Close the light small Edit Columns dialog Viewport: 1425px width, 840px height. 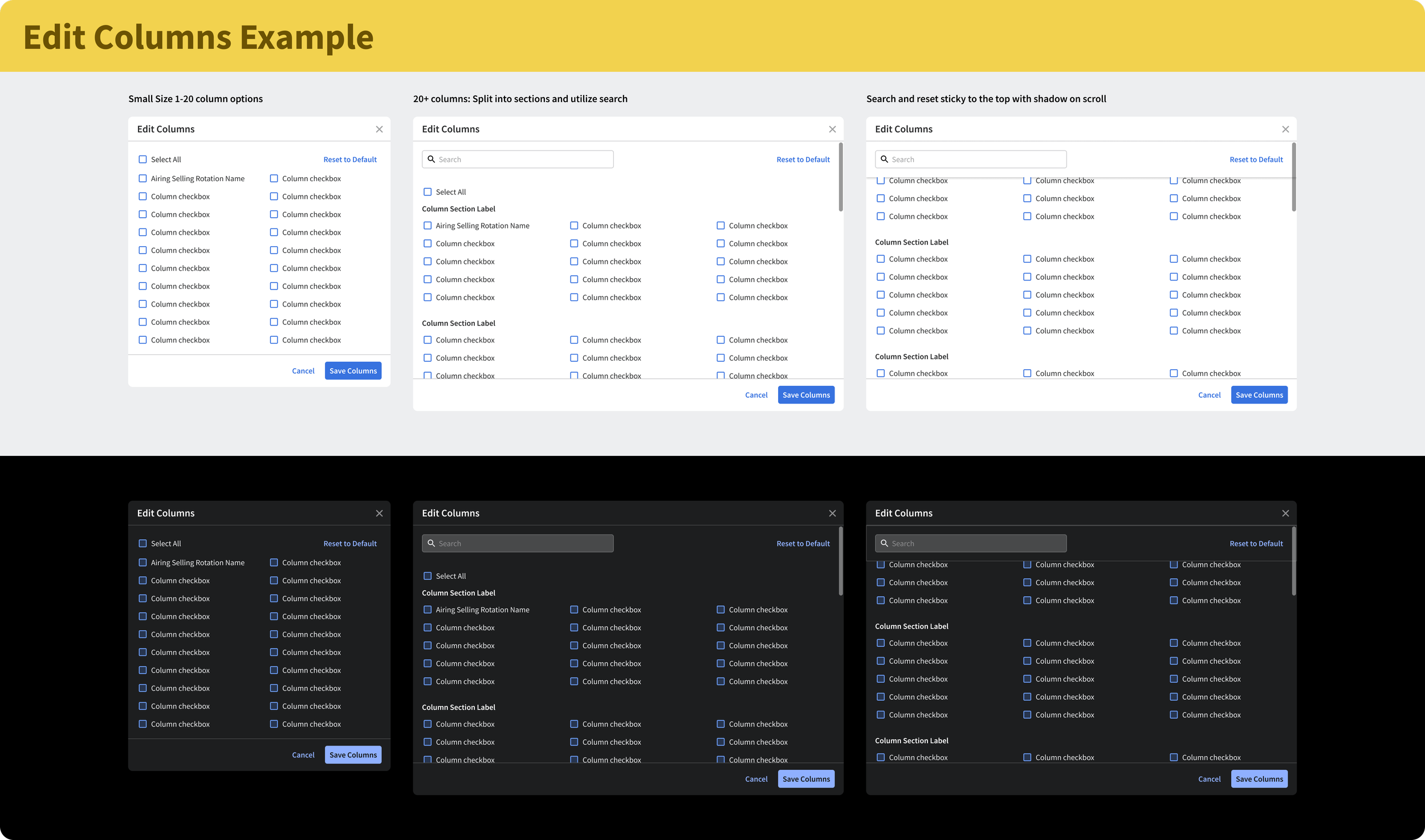[379, 129]
